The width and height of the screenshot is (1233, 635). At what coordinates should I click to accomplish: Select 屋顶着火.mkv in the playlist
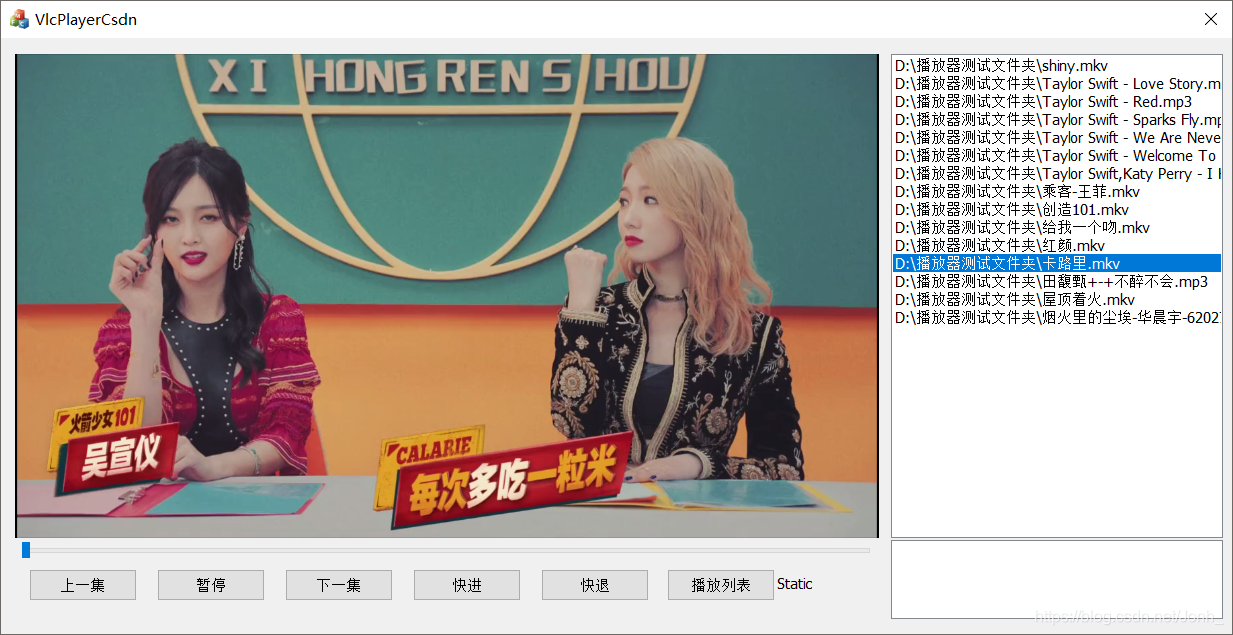tap(1057, 300)
